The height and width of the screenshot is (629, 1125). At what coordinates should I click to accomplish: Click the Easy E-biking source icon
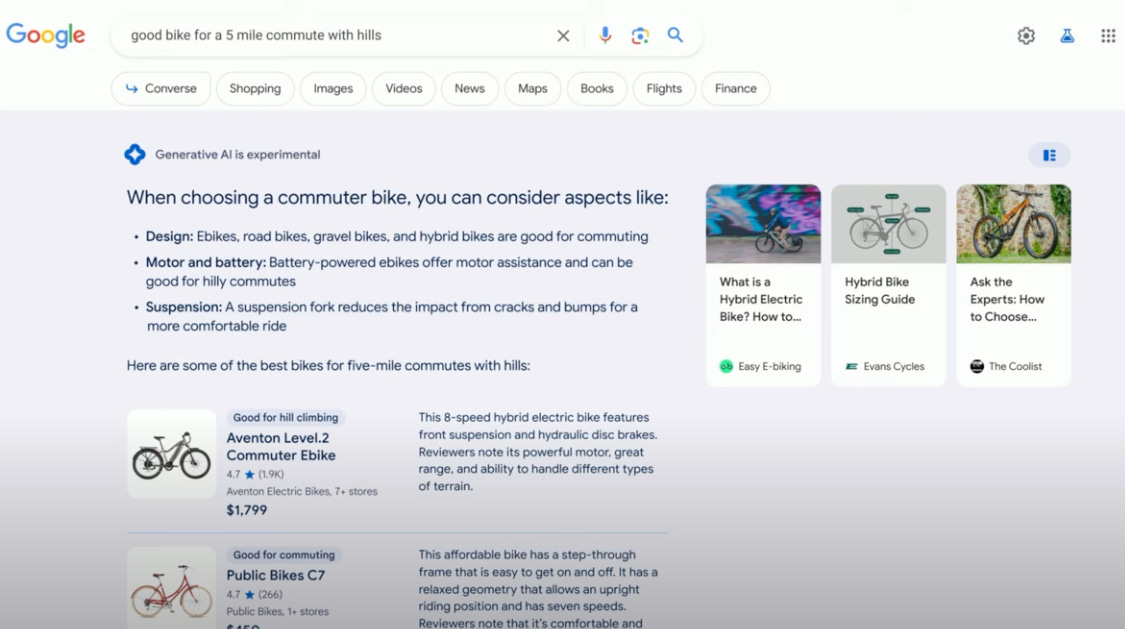coord(726,366)
